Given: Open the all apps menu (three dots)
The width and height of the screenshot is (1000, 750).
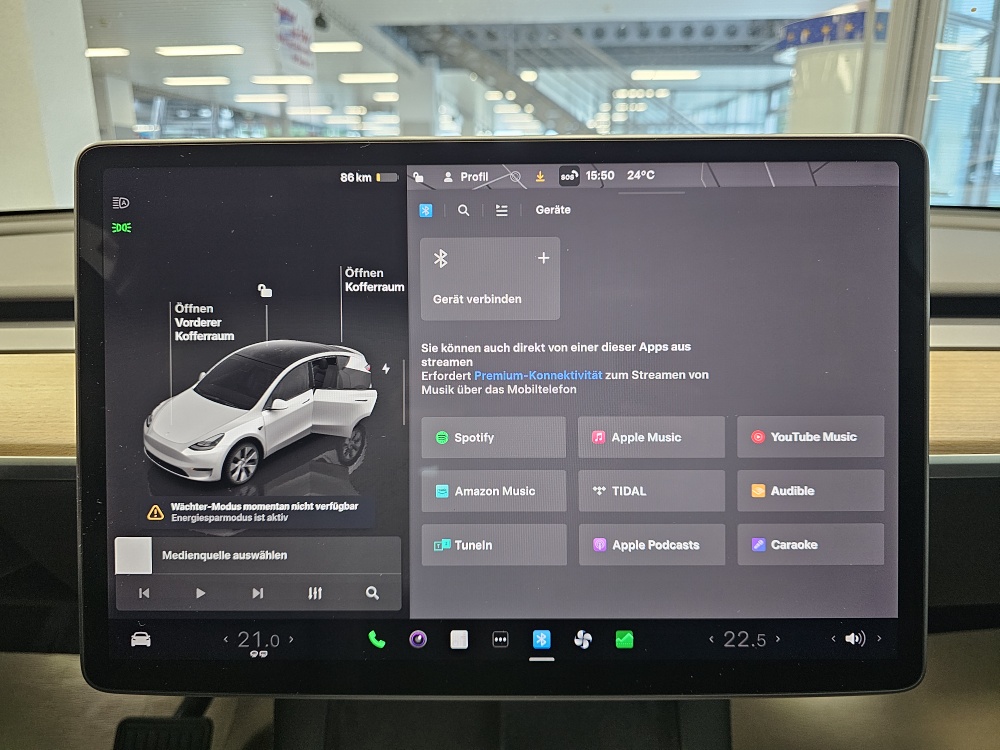Looking at the screenshot, I should click(501, 639).
